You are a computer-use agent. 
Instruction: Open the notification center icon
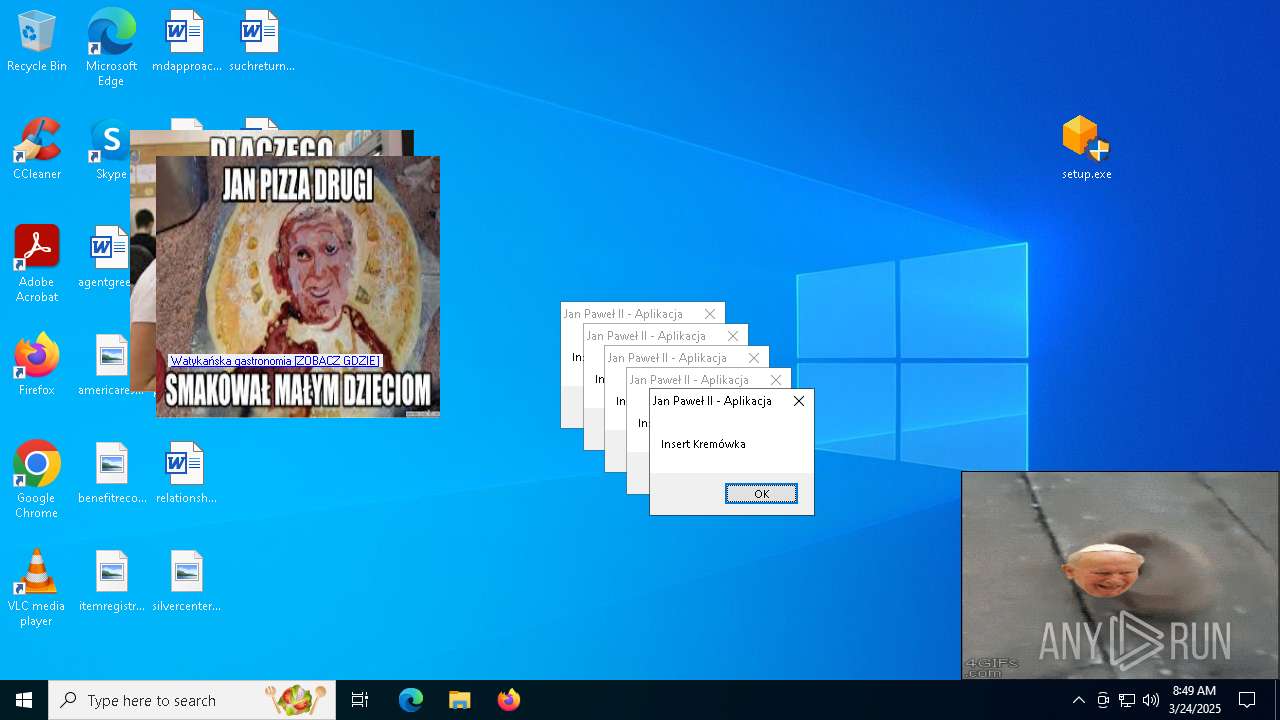click(x=1247, y=700)
